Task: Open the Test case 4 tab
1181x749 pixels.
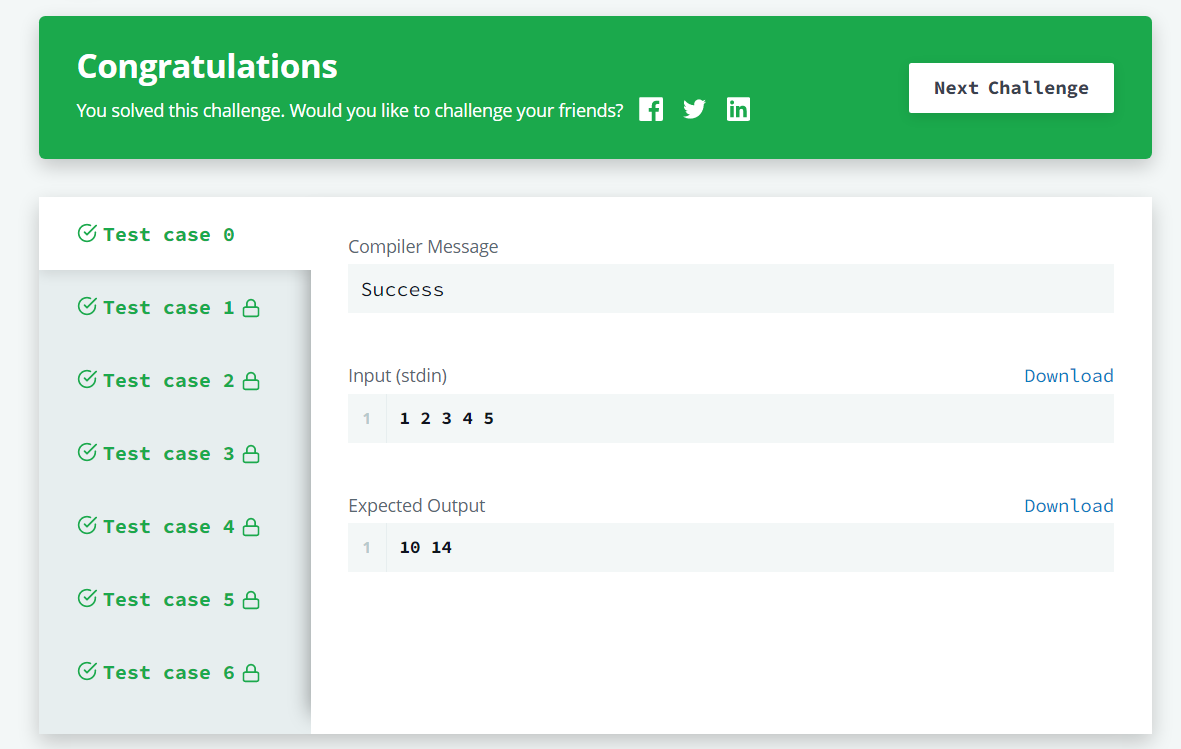Action: [175, 526]
